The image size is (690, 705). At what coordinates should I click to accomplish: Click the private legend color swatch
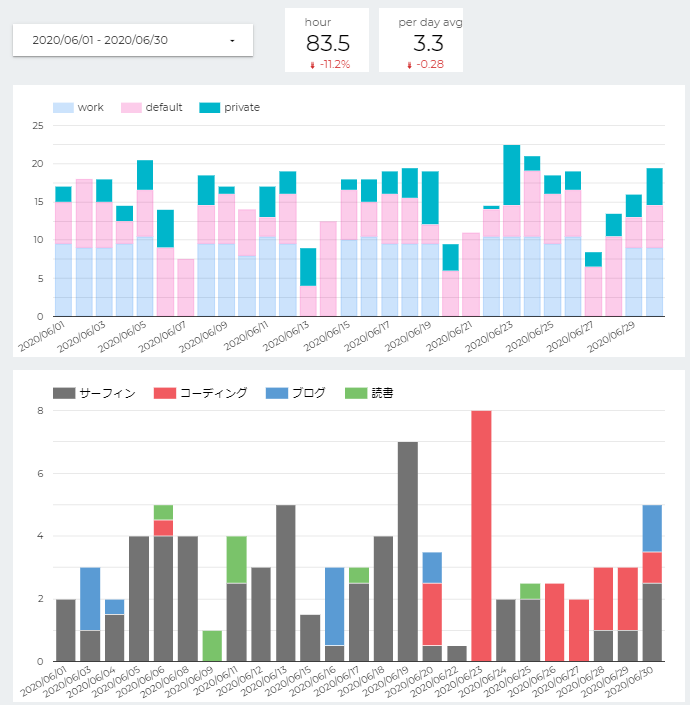pyautogui.click(x=209, y=107)
